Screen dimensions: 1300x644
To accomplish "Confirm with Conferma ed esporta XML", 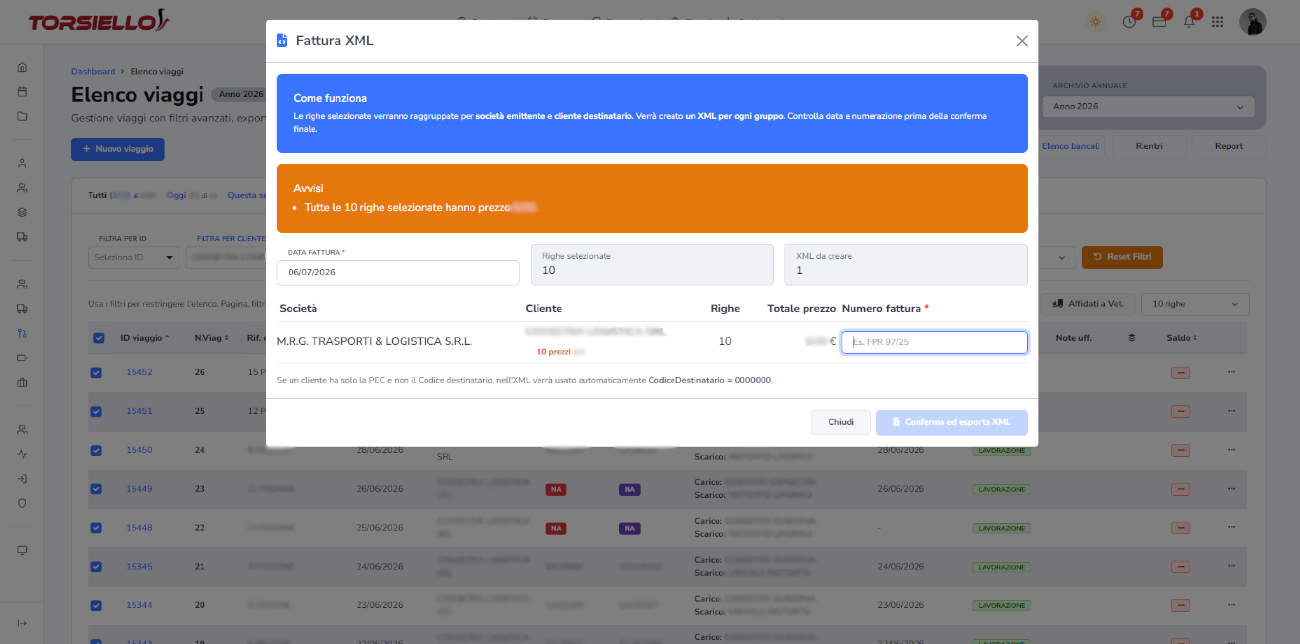I will click(x=952, y=422).
